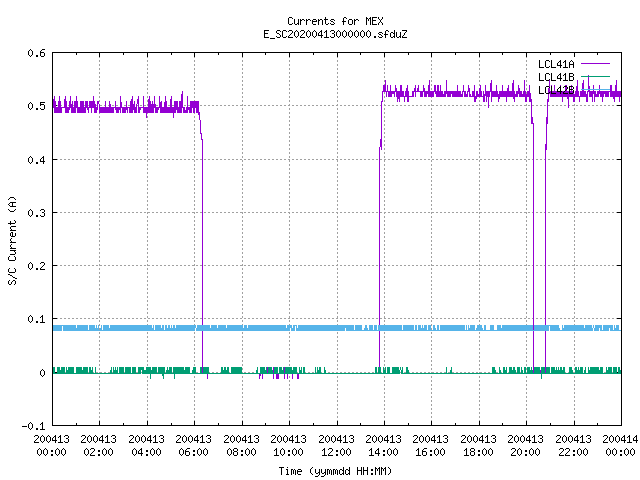The image size is (640, 480).
Task: Click the 200413 04:00 x-axis tick label
Action: click(146, 445)
